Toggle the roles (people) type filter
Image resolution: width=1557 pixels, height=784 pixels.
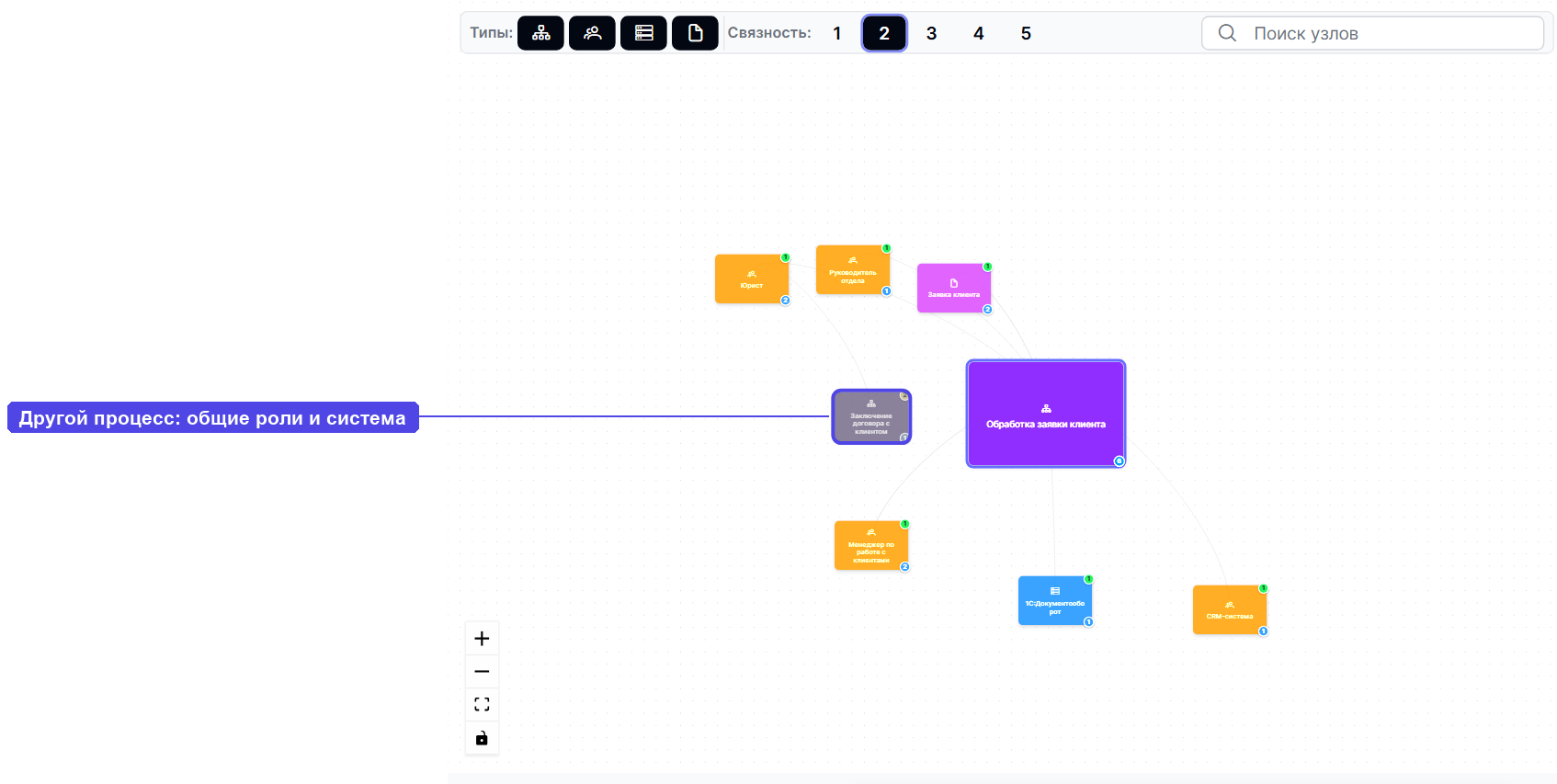pos(592,33)
